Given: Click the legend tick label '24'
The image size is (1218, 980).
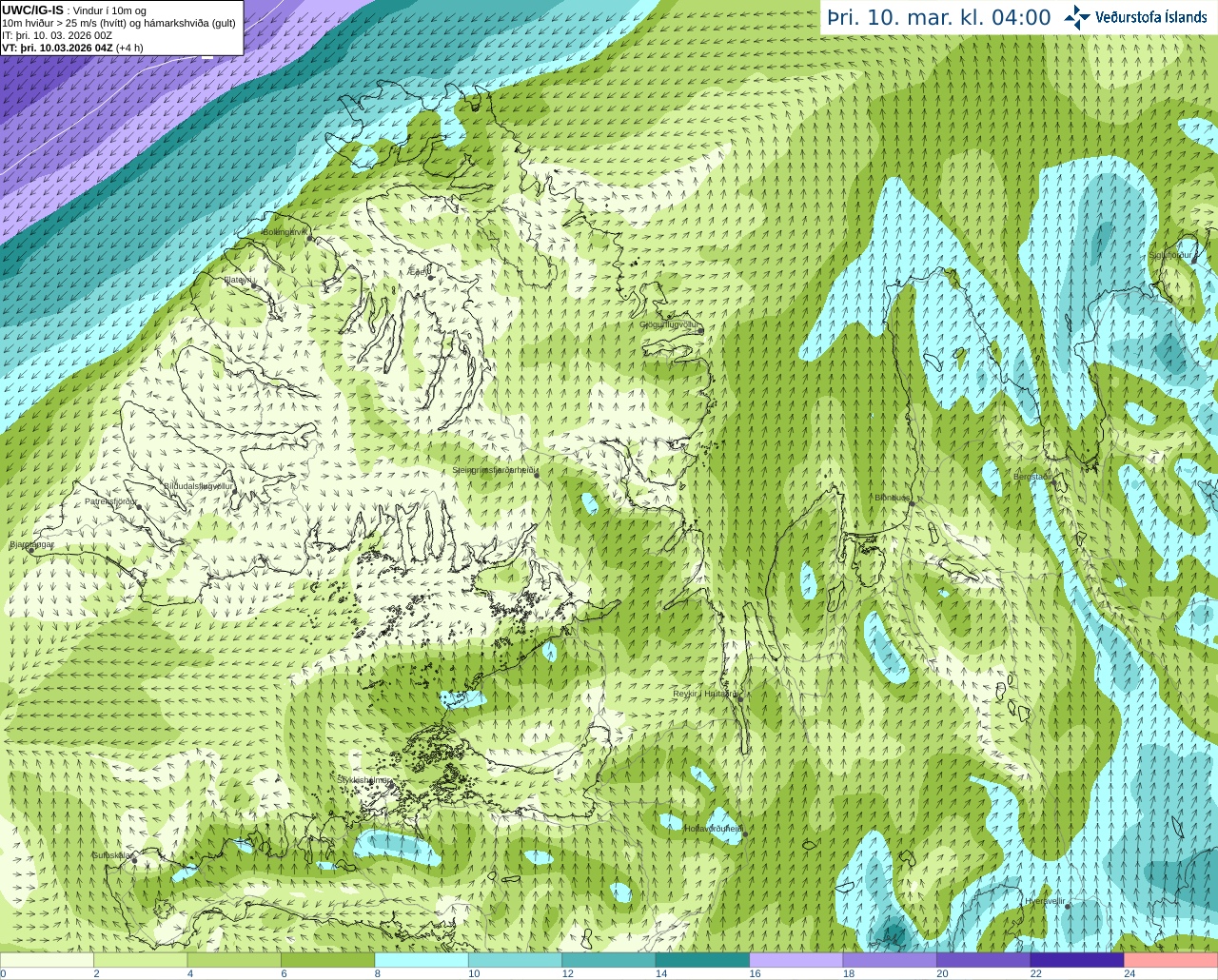Looking at the screenshot, I should (x=1130, y=973).
